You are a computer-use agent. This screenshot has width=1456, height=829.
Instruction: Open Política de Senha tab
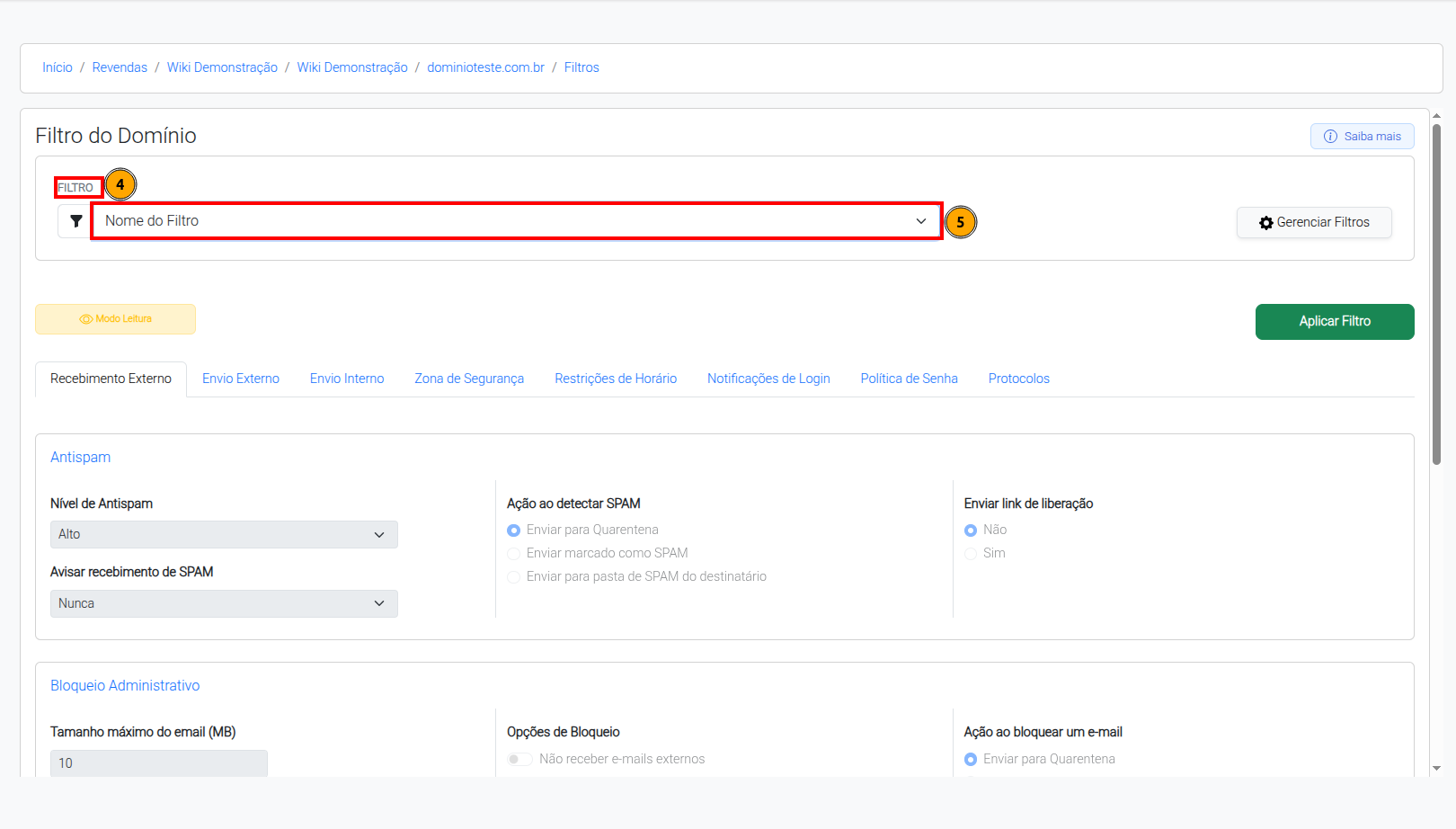[909, 379]
